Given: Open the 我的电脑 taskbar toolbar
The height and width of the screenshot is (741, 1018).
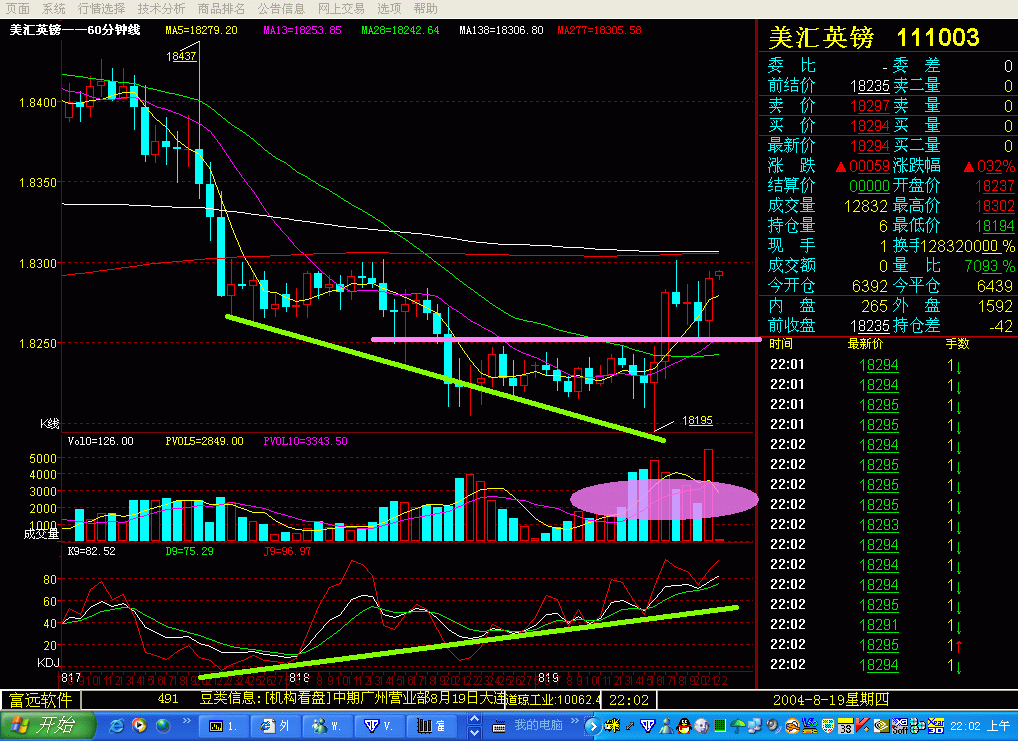Looking at the screenshot, I should (x=538, y=725).
